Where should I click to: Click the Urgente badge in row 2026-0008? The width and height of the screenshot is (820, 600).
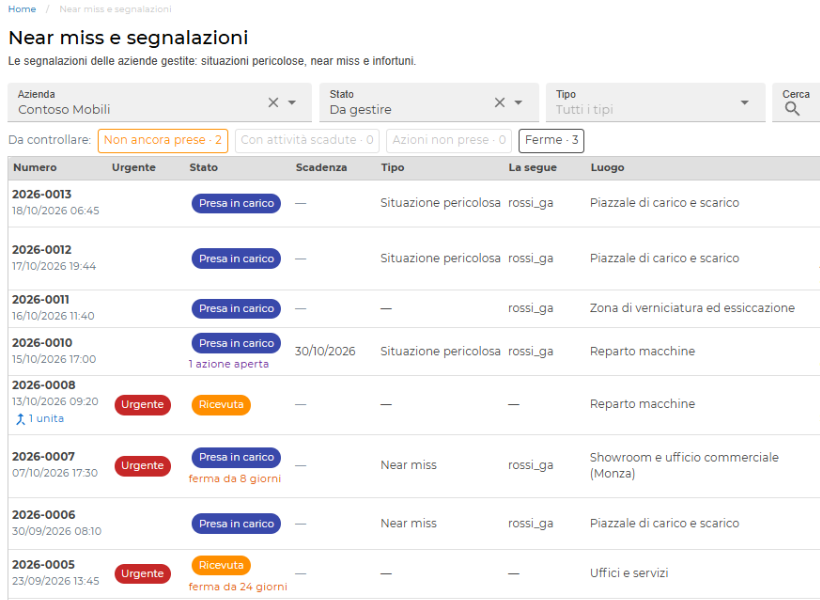[x=143, y=404]
